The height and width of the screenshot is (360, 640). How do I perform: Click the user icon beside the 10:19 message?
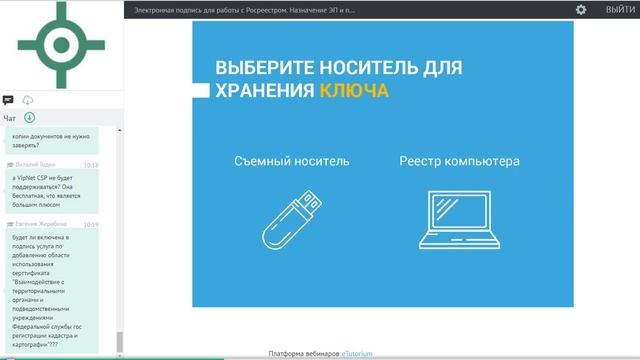[10, 224]
